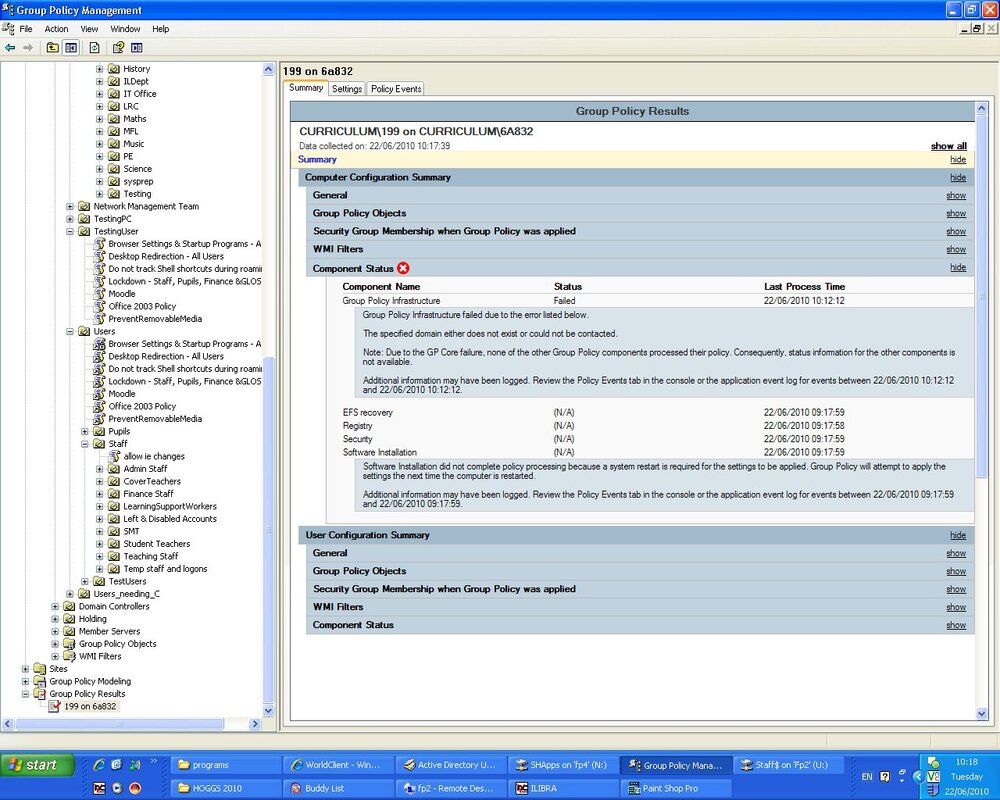Click the Up one level folder icon
1000x800 pixels.
pyautogui.click(x=53, y=48)
